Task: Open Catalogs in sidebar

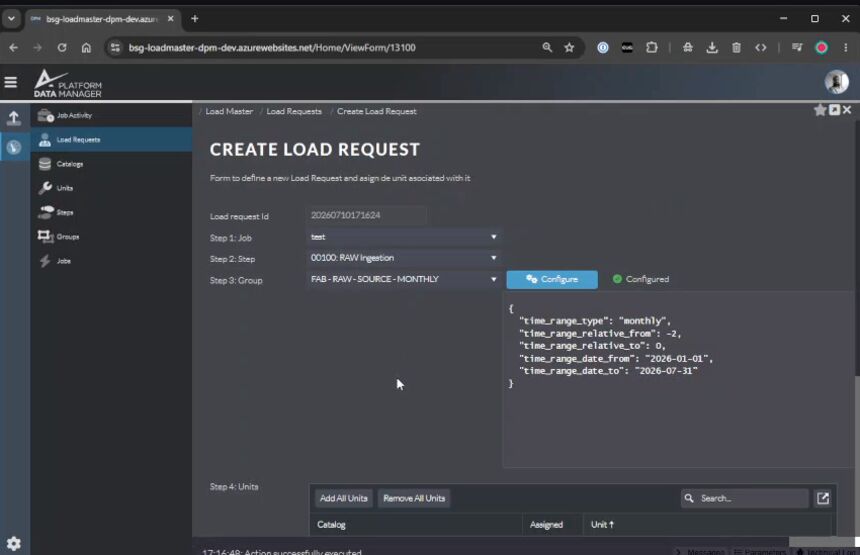Action: click(111, 164)
